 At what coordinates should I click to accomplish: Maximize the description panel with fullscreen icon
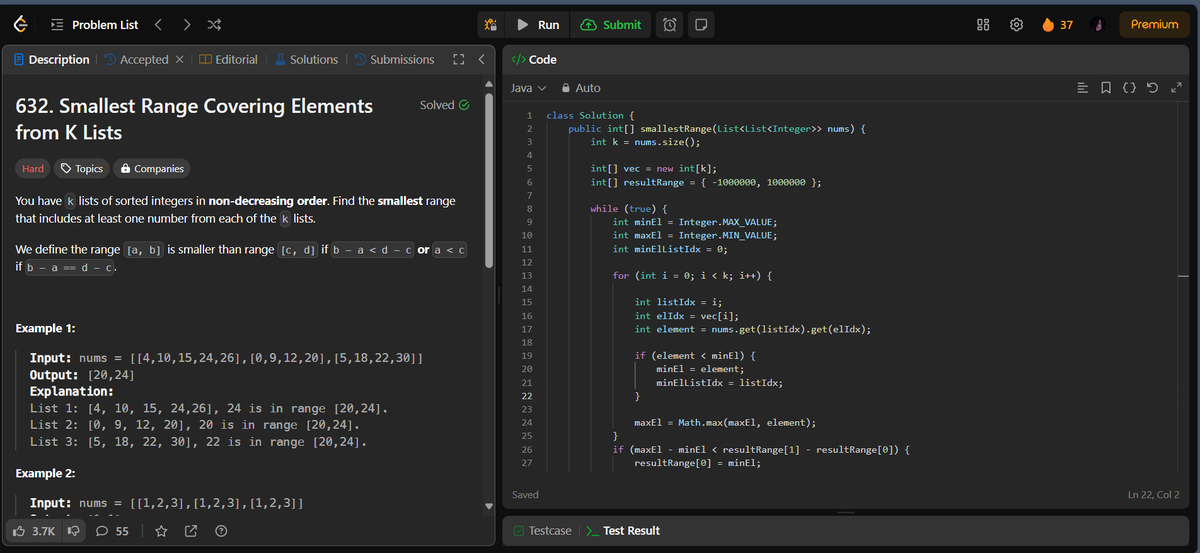pos(459,60)
